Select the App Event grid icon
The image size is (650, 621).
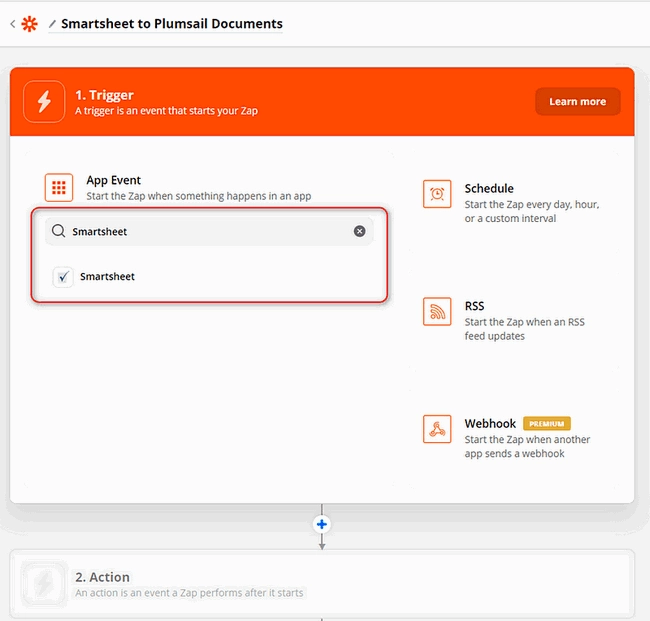(59, 187)
